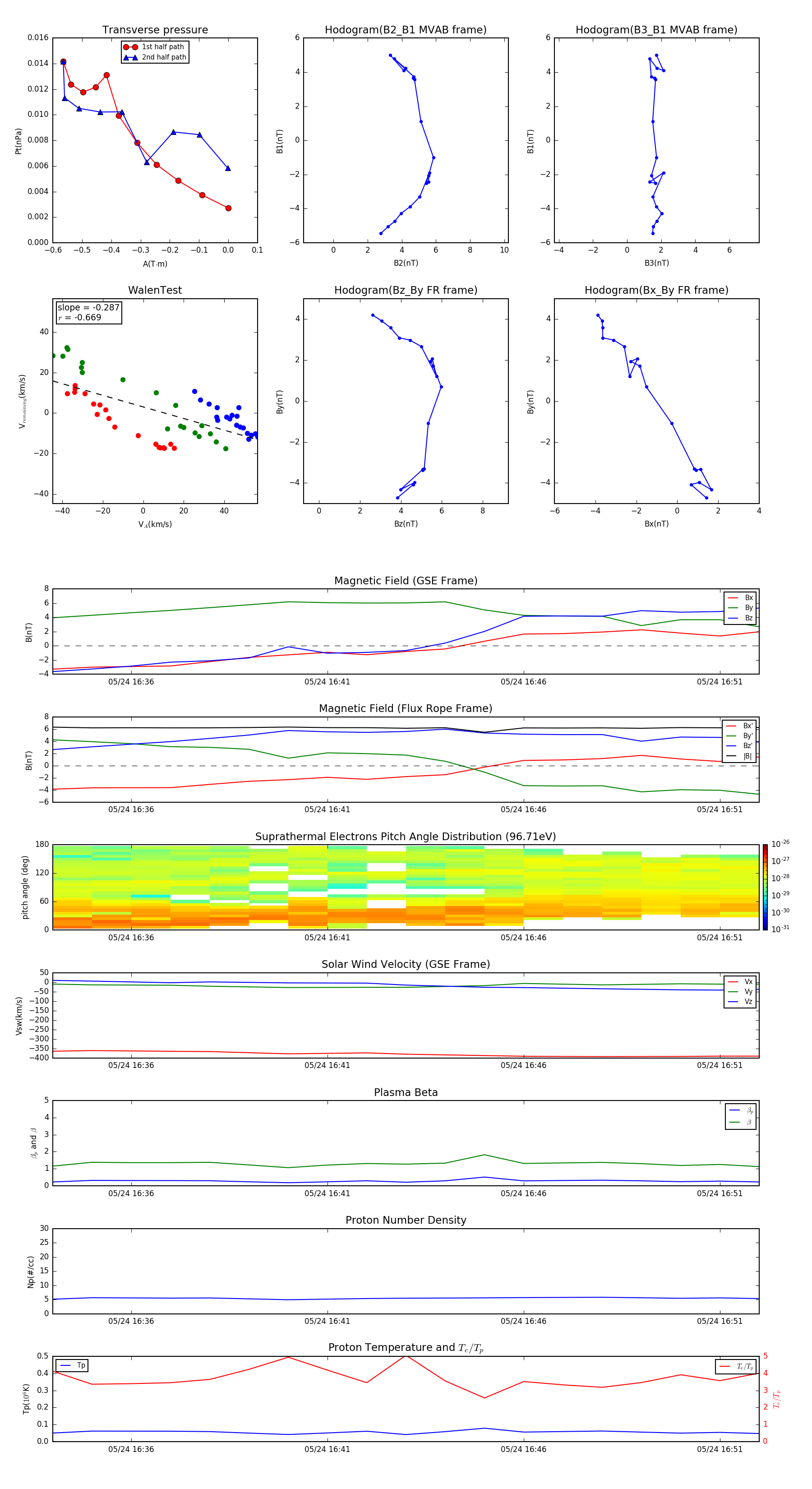Click the red Vx line in velocity plot
Viewport: 812px width, 1489px height.
pos(406,1054)
